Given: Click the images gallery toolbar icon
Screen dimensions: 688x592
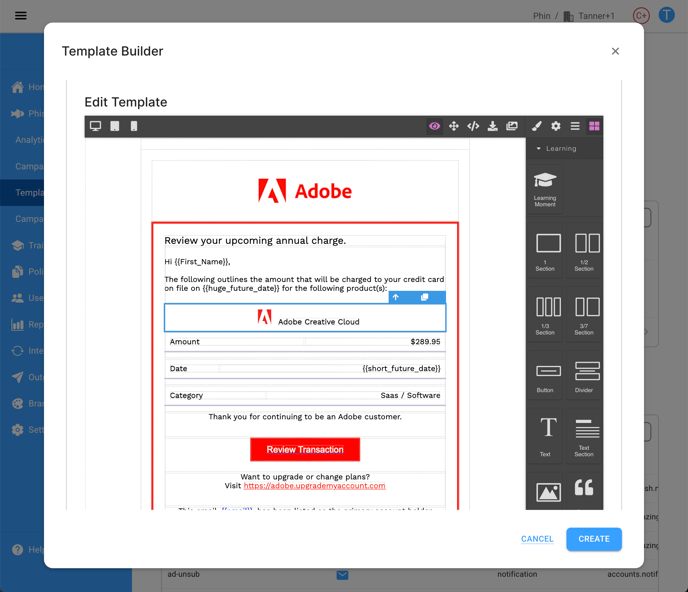Looking at the screenshot, I should point(512,126).
